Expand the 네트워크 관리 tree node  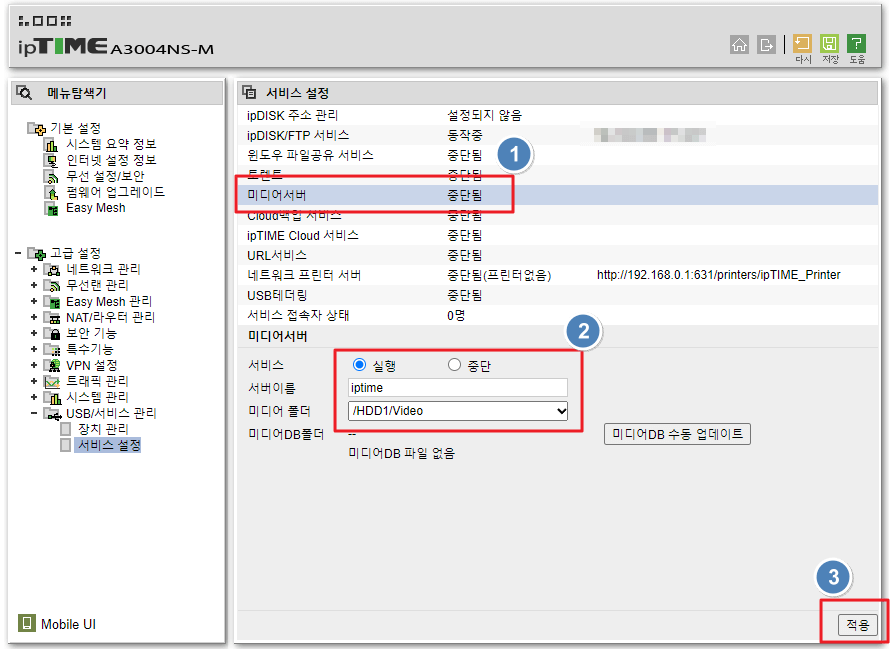click(33, 268)
